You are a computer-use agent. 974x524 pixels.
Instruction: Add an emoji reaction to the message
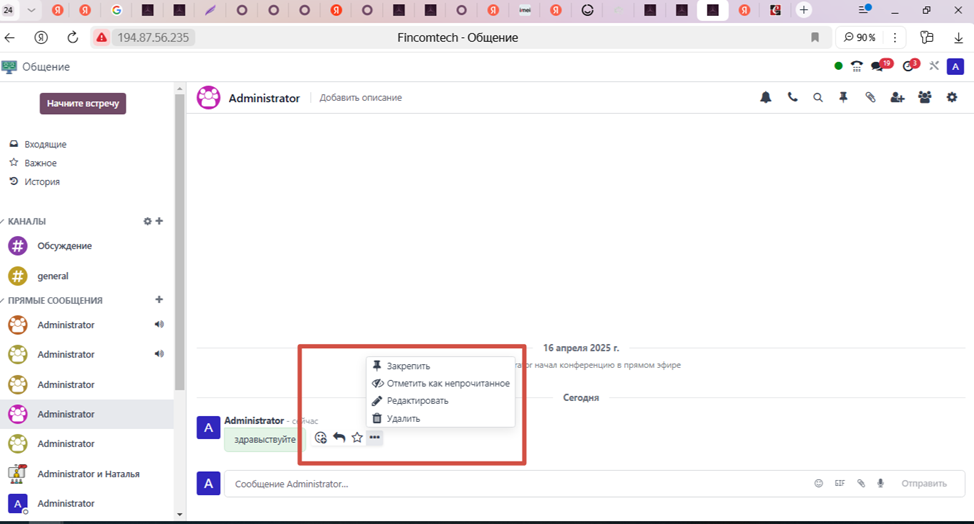pyautogui.click(x=321, y=438)
